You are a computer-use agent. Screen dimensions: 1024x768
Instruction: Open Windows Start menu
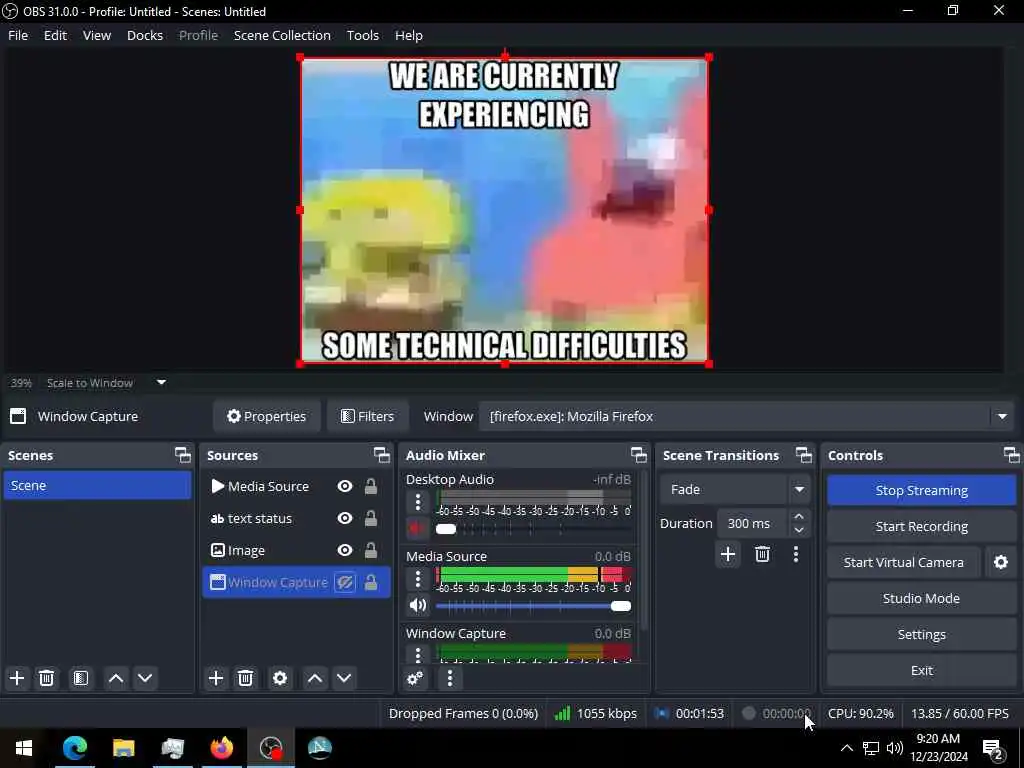pos(24,748)
